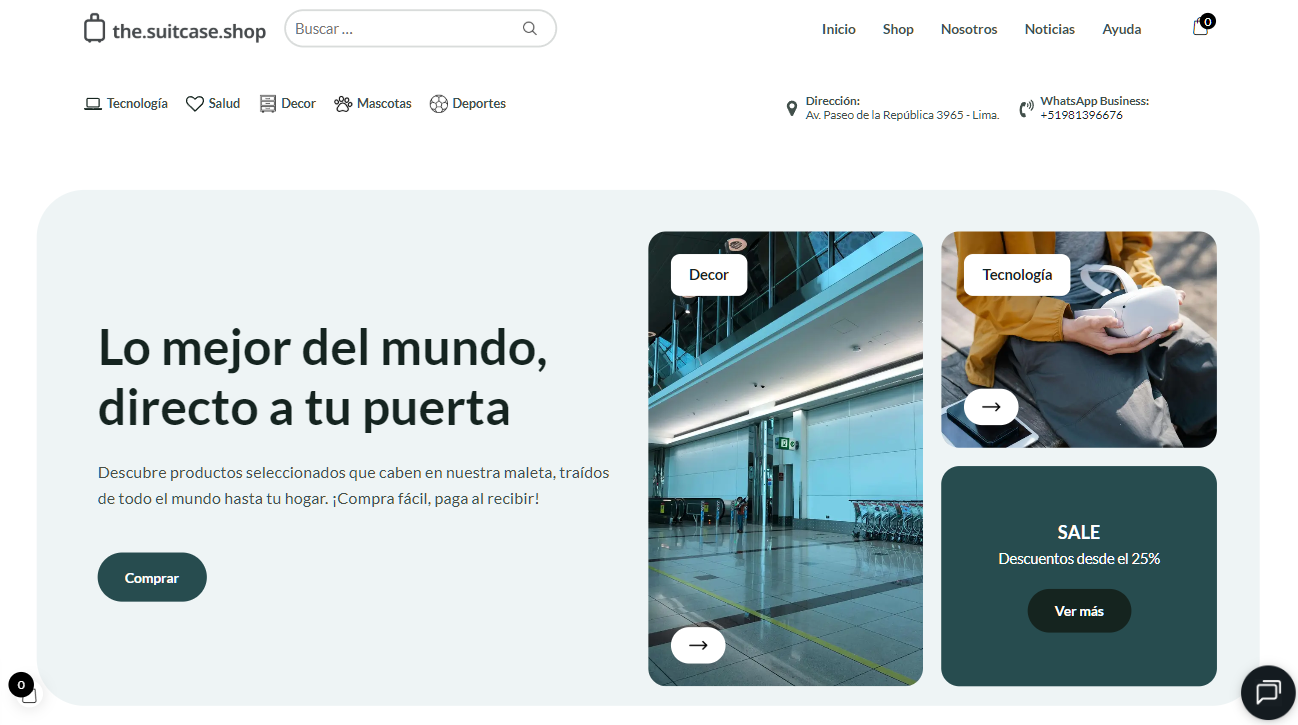Click the location pin icon next to Dirección
Image resolution: width=1298 pixels, height=725 pixels.
pos(791,107)
